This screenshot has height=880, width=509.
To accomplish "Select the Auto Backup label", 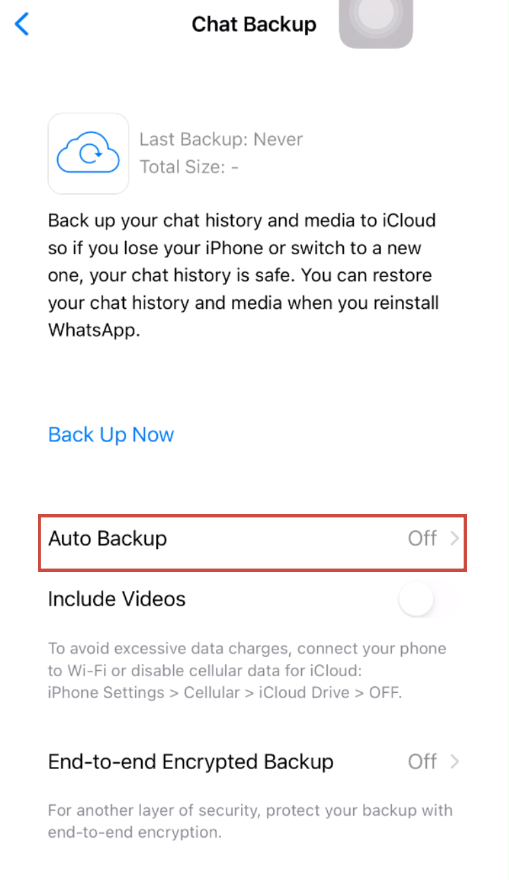I will [107, 539].
